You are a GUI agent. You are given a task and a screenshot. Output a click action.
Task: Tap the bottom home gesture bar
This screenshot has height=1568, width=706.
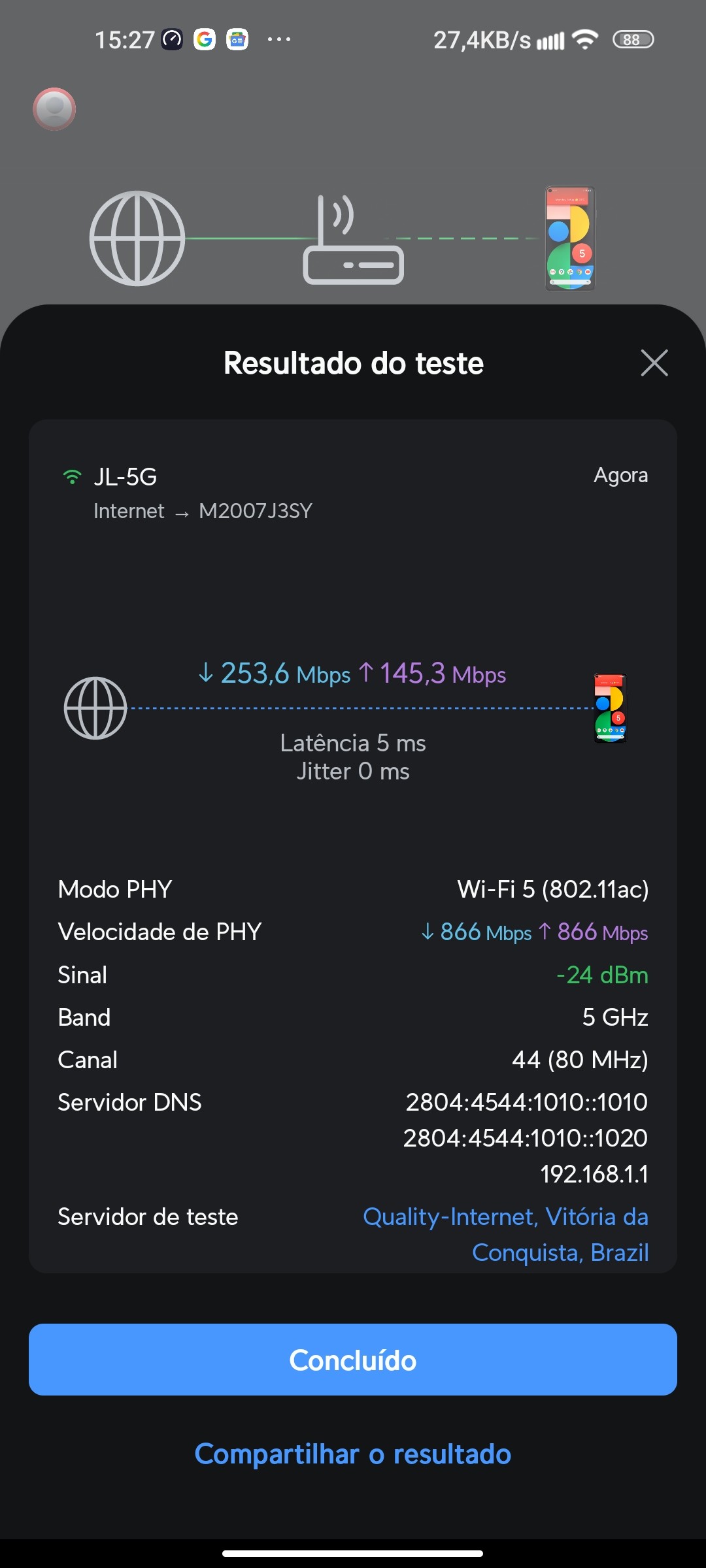(x=353, y=1553)
